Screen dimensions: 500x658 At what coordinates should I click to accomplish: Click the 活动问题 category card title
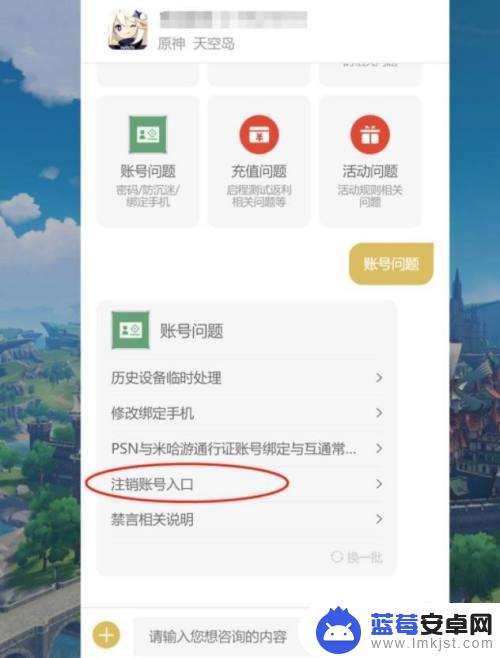pos(370,171)
